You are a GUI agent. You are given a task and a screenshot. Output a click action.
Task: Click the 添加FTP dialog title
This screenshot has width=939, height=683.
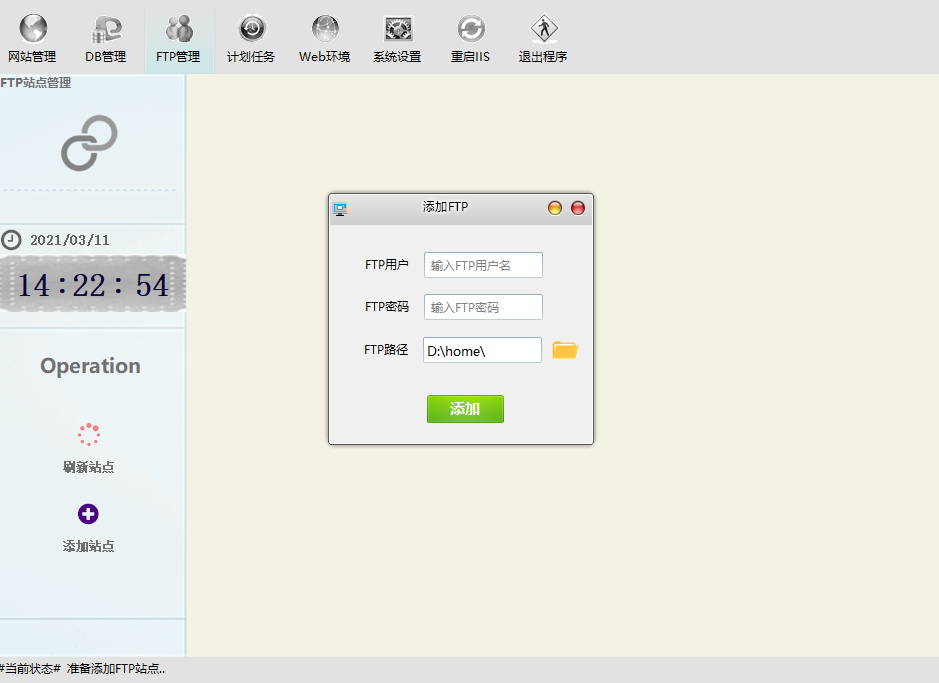(446, 207)
